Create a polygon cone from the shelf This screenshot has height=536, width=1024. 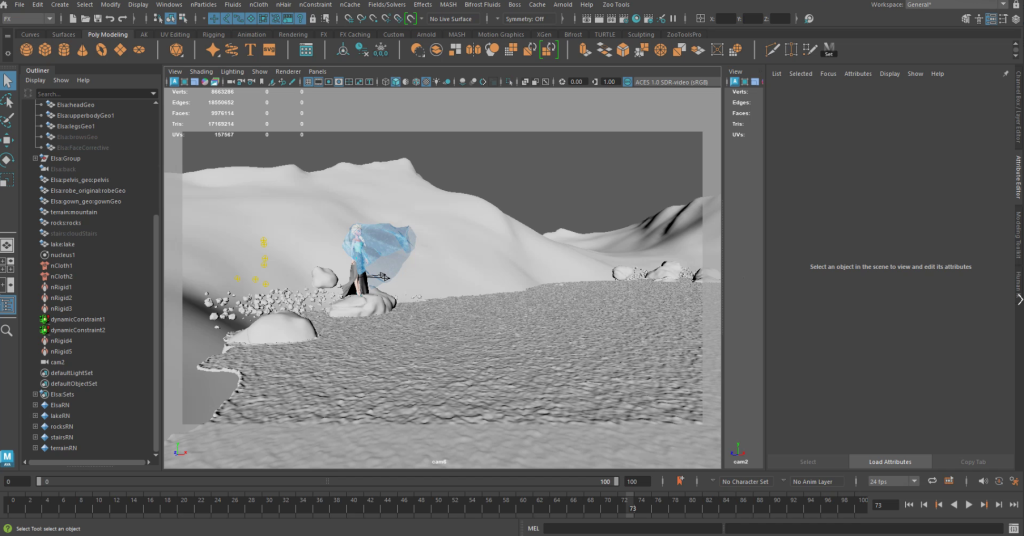[x=82, y=50]
